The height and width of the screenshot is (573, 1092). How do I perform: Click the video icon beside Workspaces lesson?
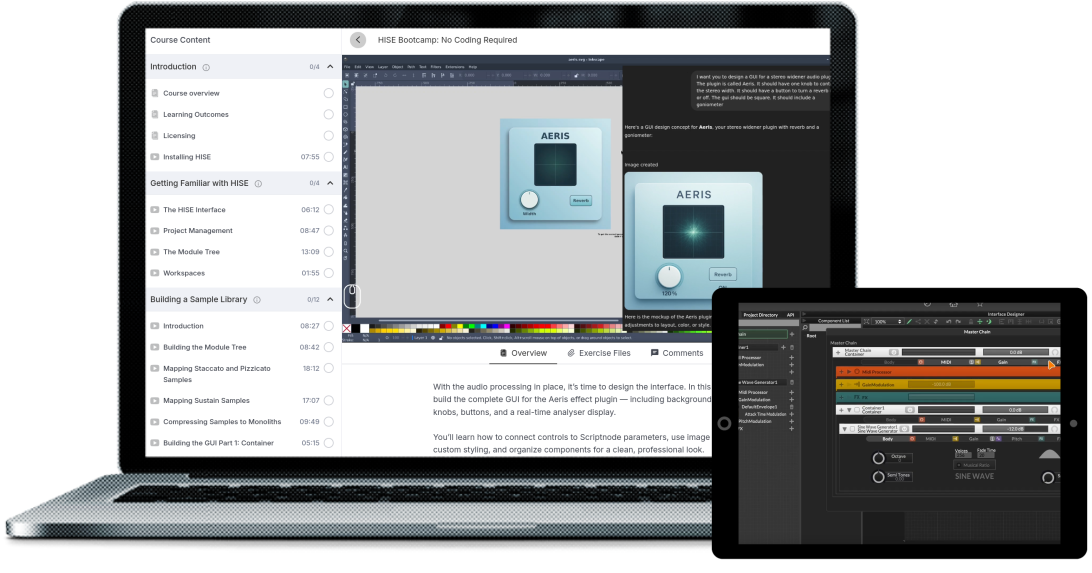[155, 273]
